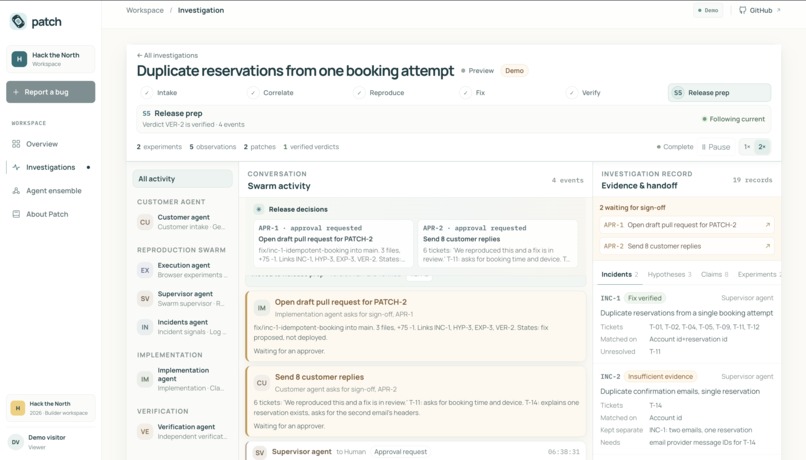Select the CU Customer agent avatar
The width and height of the screenshot is (806, 460).
(145, 222)
